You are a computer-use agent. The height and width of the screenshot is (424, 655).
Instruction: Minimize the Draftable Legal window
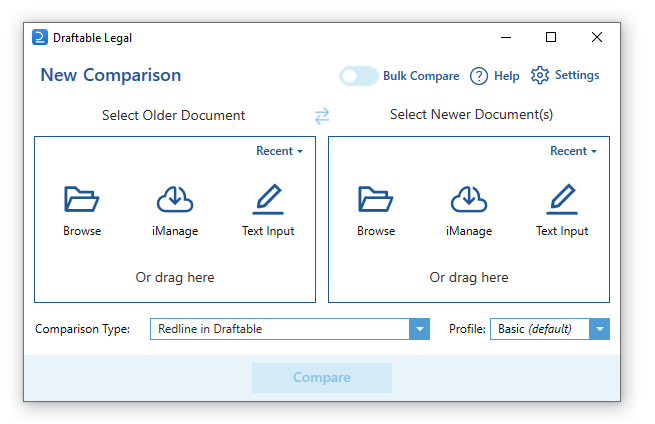[x=506, y=38]
